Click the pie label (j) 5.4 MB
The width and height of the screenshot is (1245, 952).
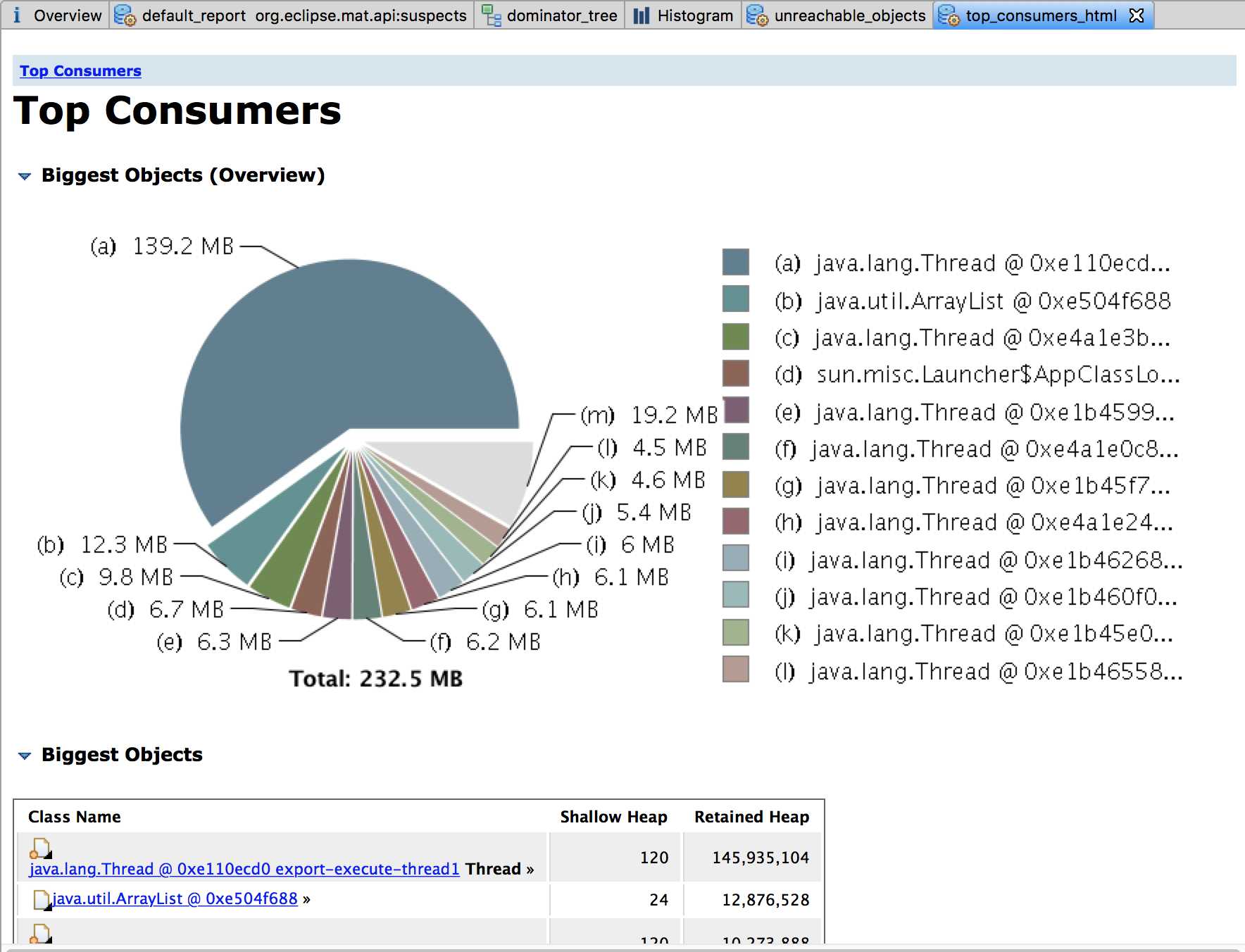pyautogui.click(x=637, y=512)
